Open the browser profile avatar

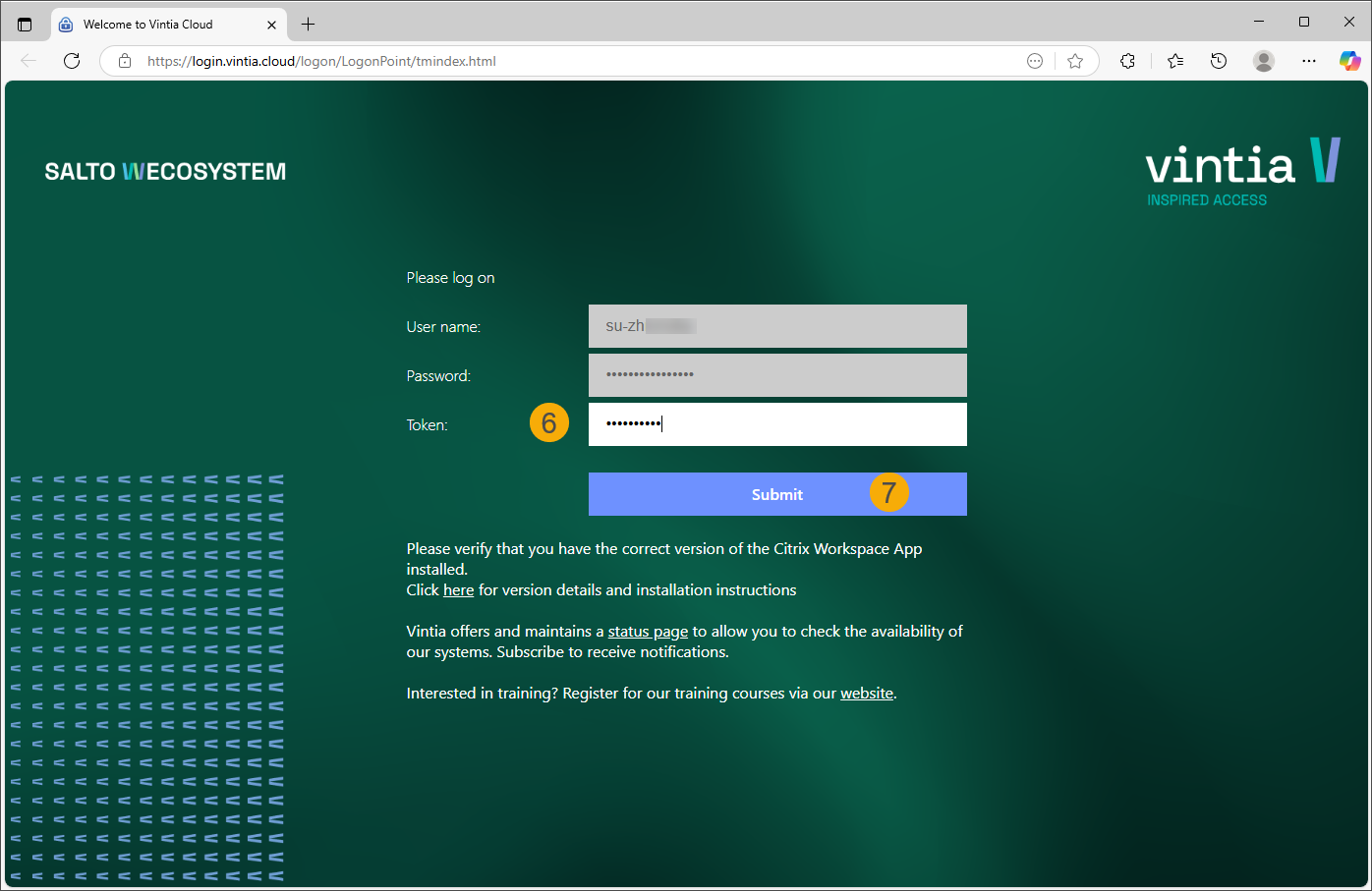point(1264,61)
